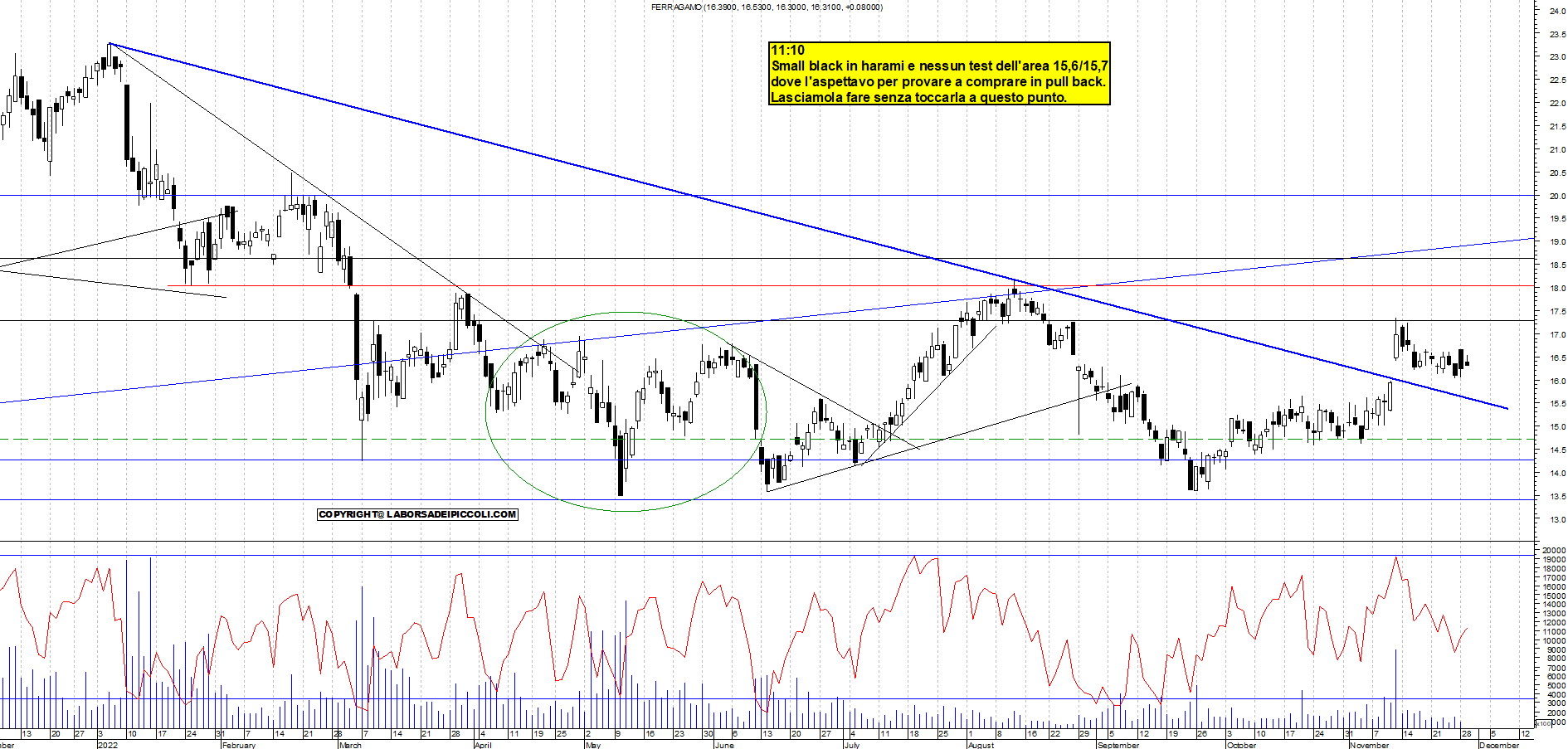Click the COPYRIGHT@LABORSADEIPICCOLI.COM label
The width and height of the screenshot is (1568, 749).
point(417,514)
